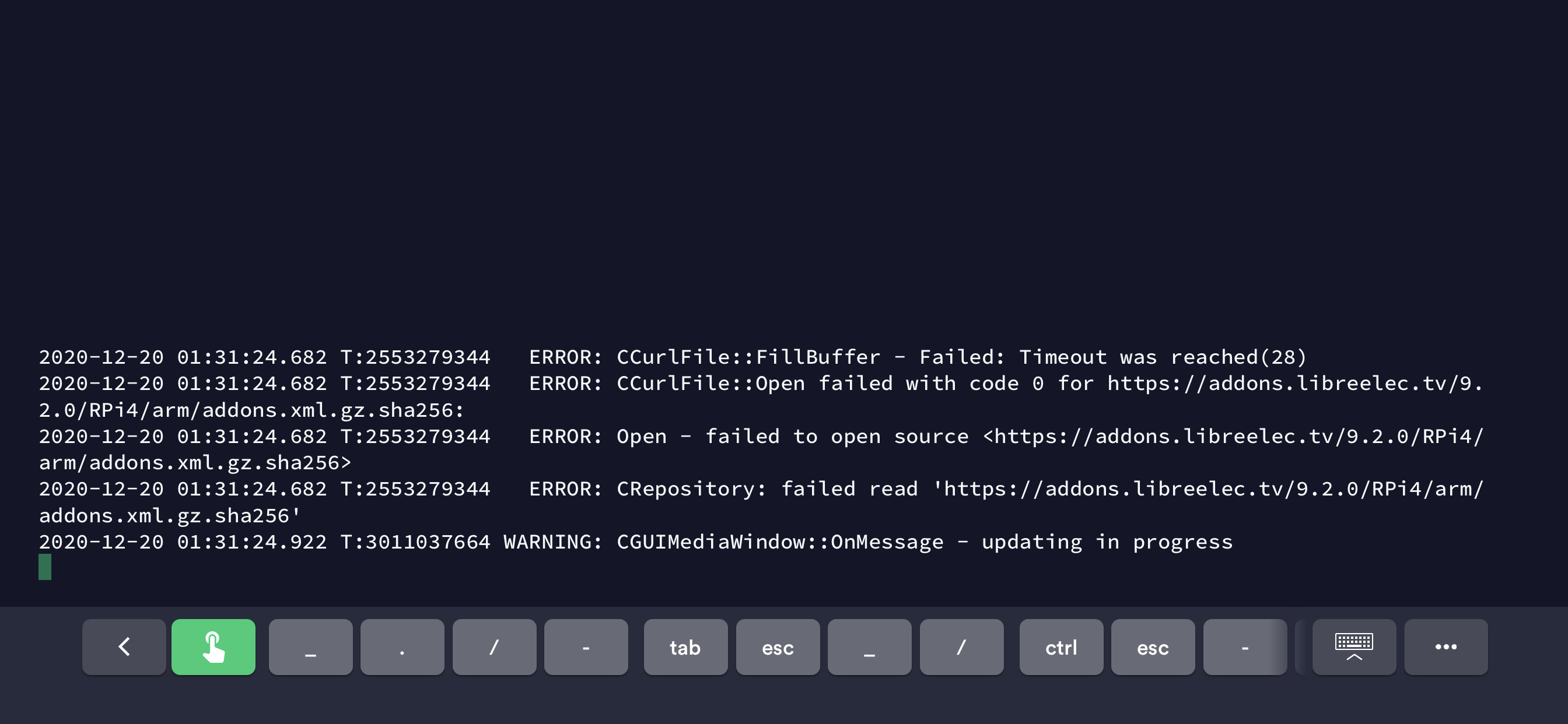Click the 'Open - failed to open source' line
The width and height of the screenshot is (1568, 724).
click(792, 436)
